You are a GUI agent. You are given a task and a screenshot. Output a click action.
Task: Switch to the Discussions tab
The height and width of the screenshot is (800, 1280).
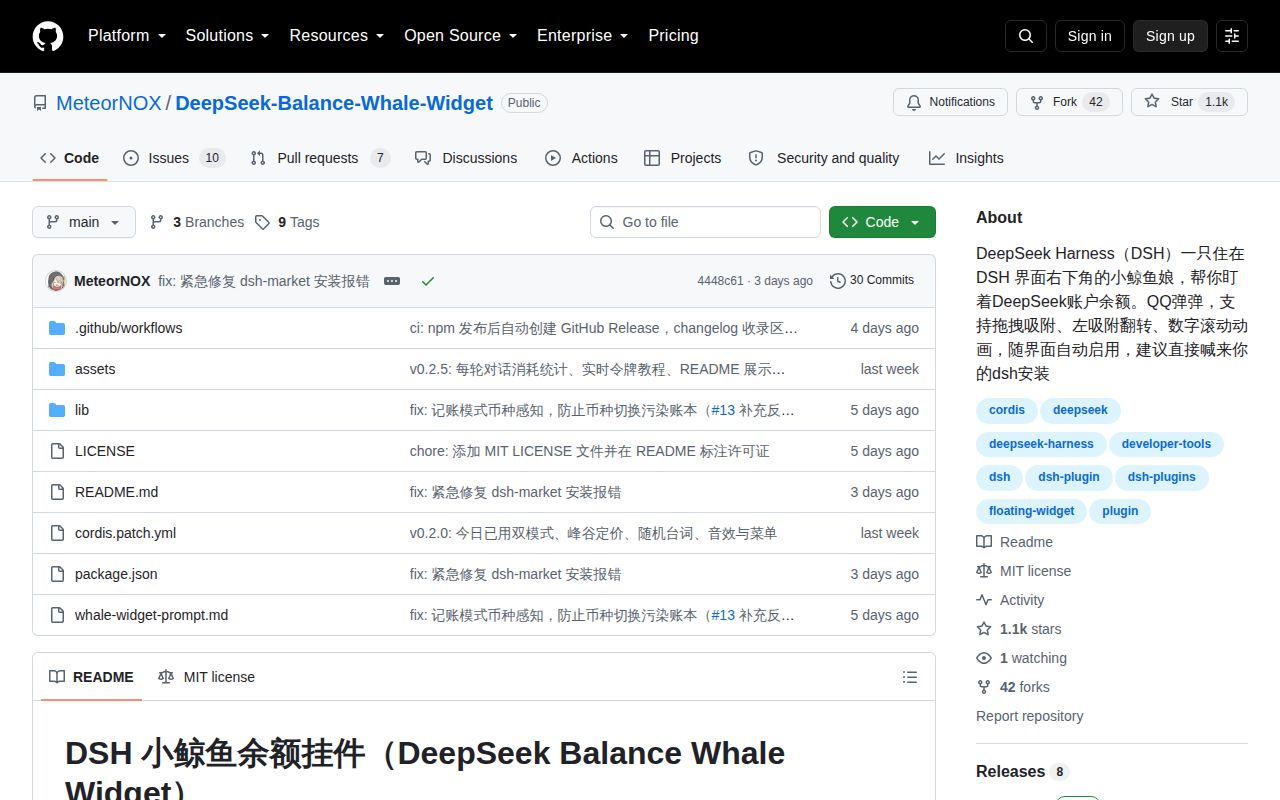point(466,158)
